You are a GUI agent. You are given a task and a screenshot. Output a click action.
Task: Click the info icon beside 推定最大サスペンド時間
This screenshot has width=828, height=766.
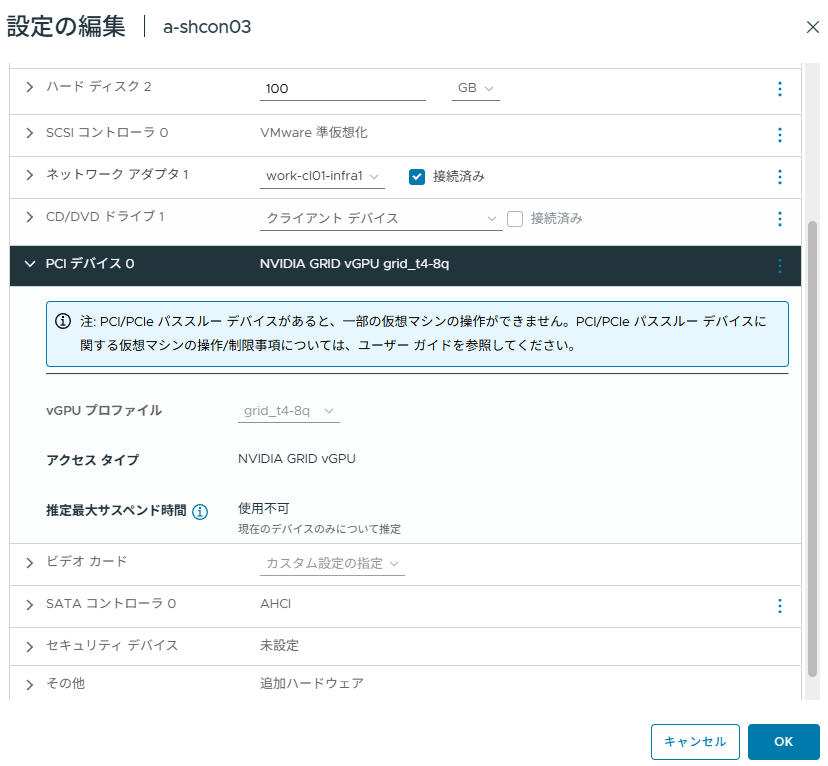click(200, 512)
